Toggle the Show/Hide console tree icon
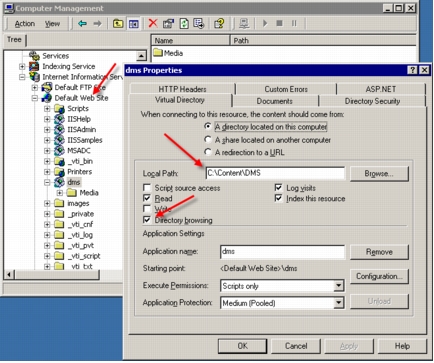434x363 pixels. click(134, 24)
